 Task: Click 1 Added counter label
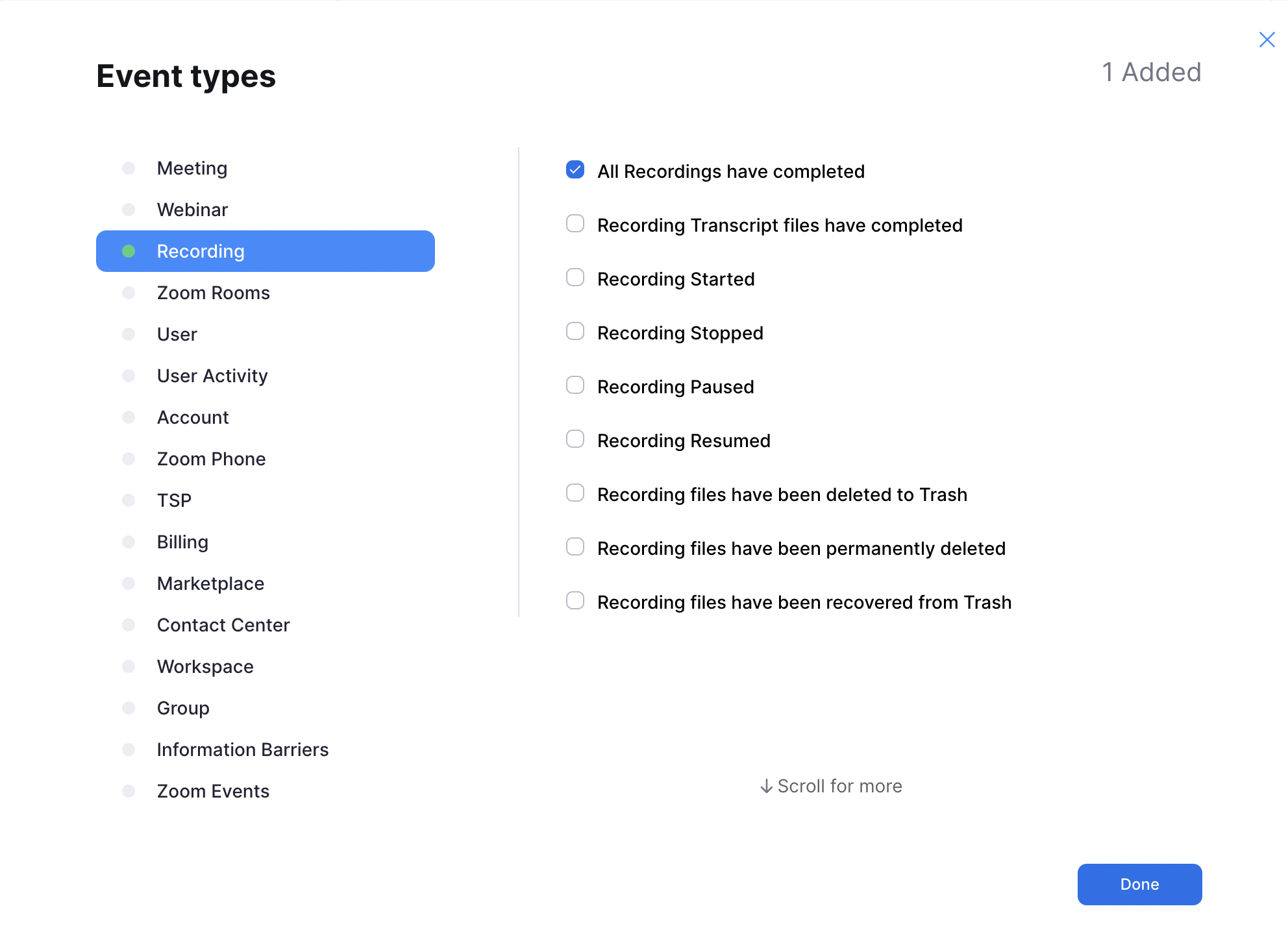(1151, 72)
